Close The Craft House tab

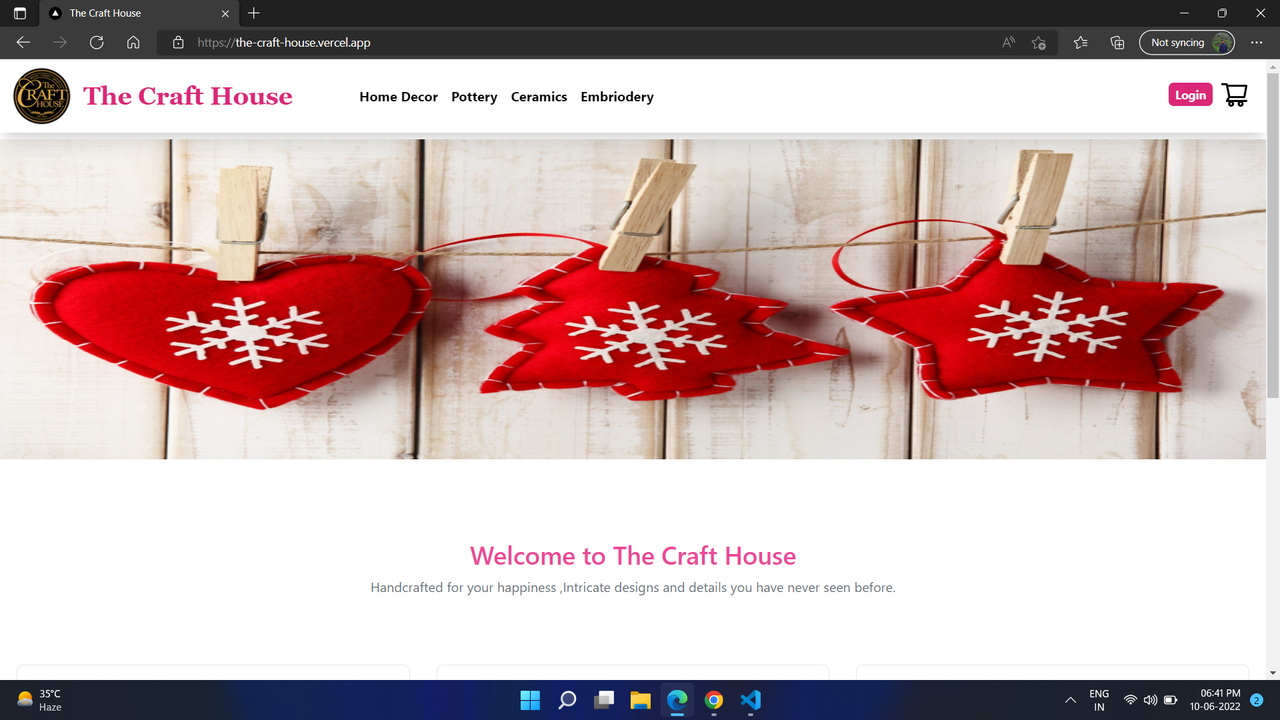[x=225, y=13]
